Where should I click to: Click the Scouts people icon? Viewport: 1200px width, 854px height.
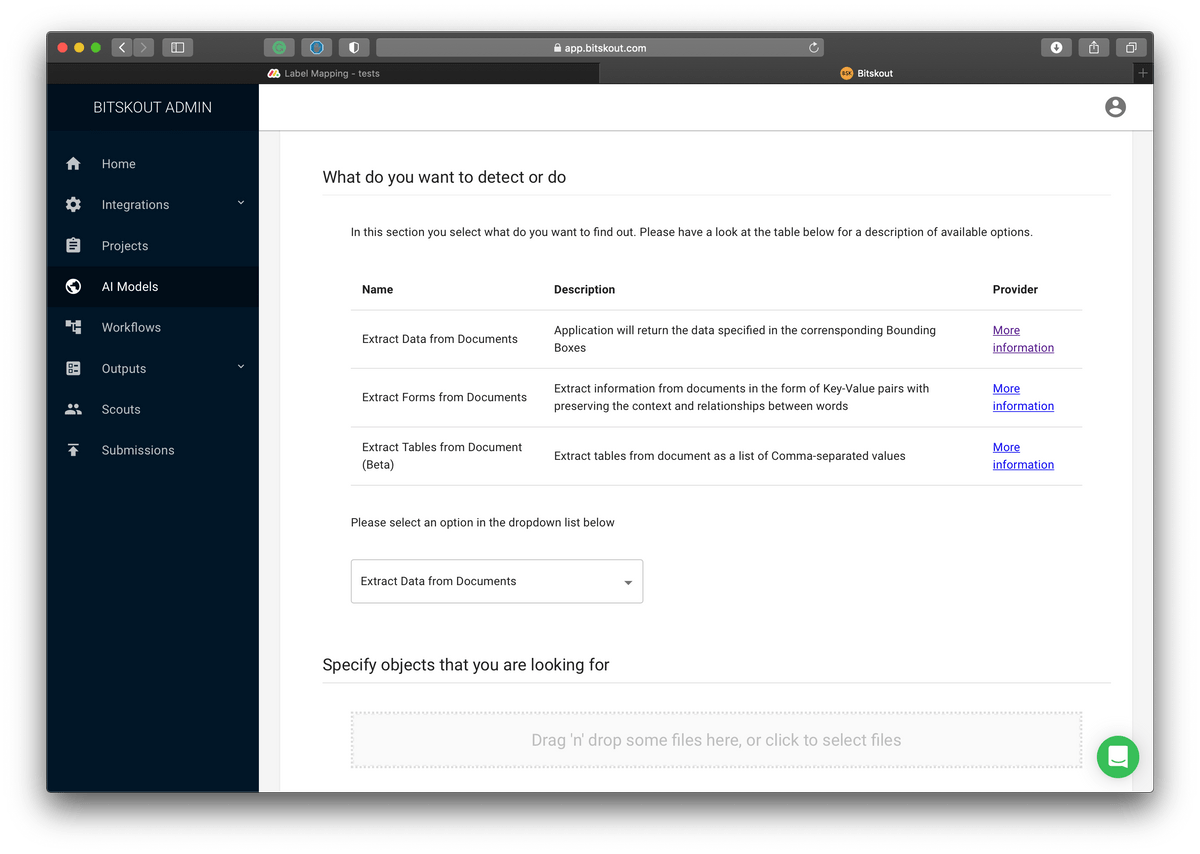(x=73, y=409)
